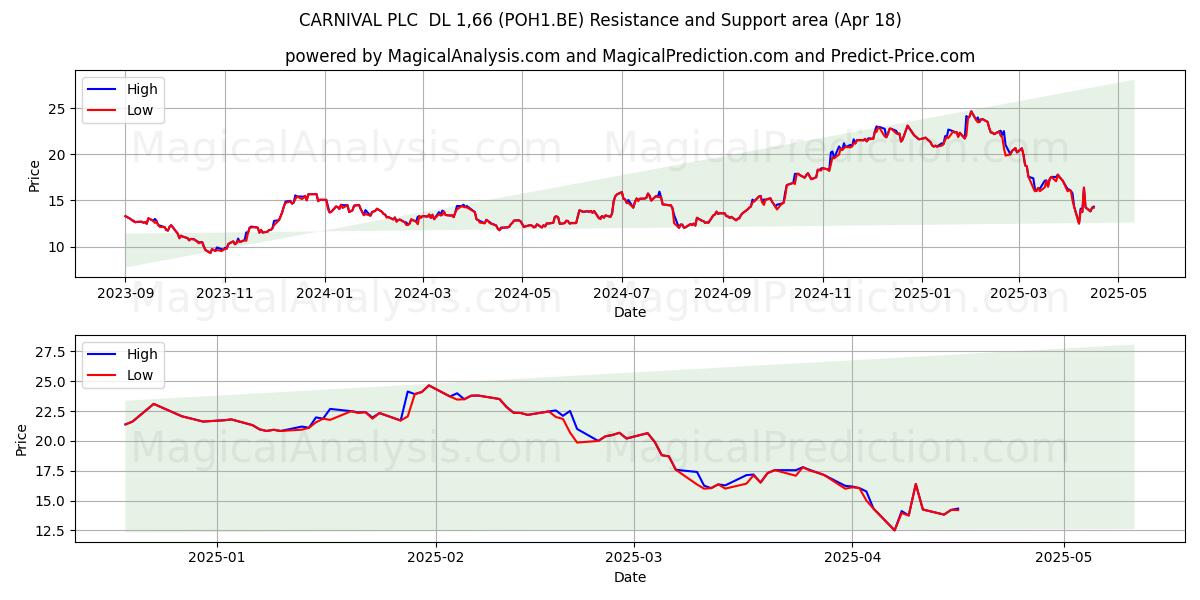Click the top chart 'Date' axis label
Screen dimensions: 1200x600
click(630, 313)
